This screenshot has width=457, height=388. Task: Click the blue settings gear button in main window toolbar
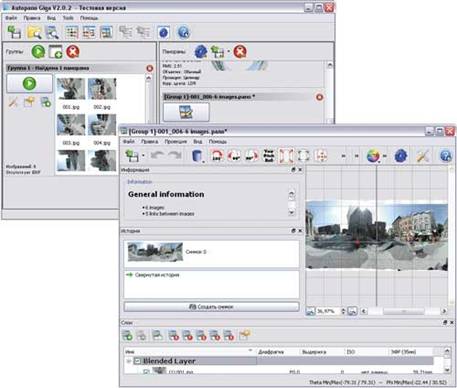[x=163, y=33]
